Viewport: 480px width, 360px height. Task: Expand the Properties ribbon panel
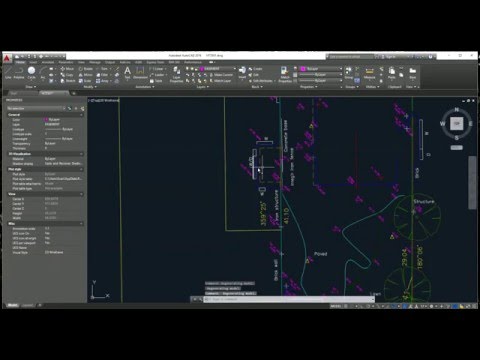click(x=309, y=87)
